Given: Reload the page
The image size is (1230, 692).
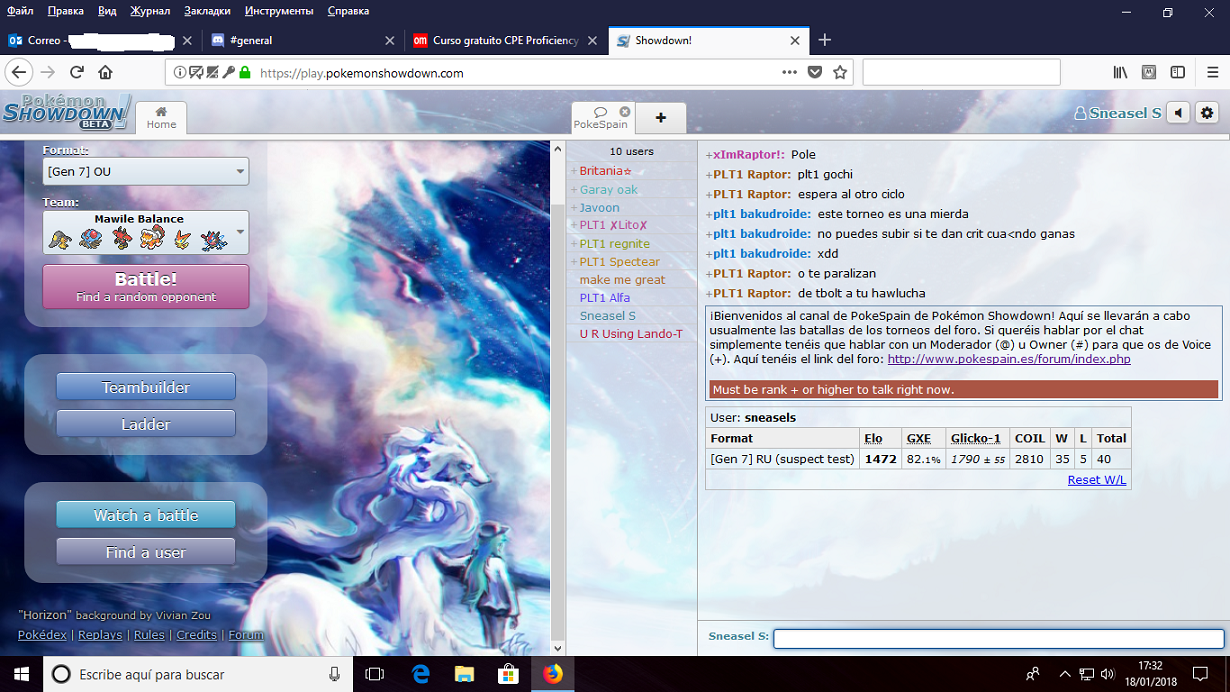Looking at the screenshot, I should [77, 72].
